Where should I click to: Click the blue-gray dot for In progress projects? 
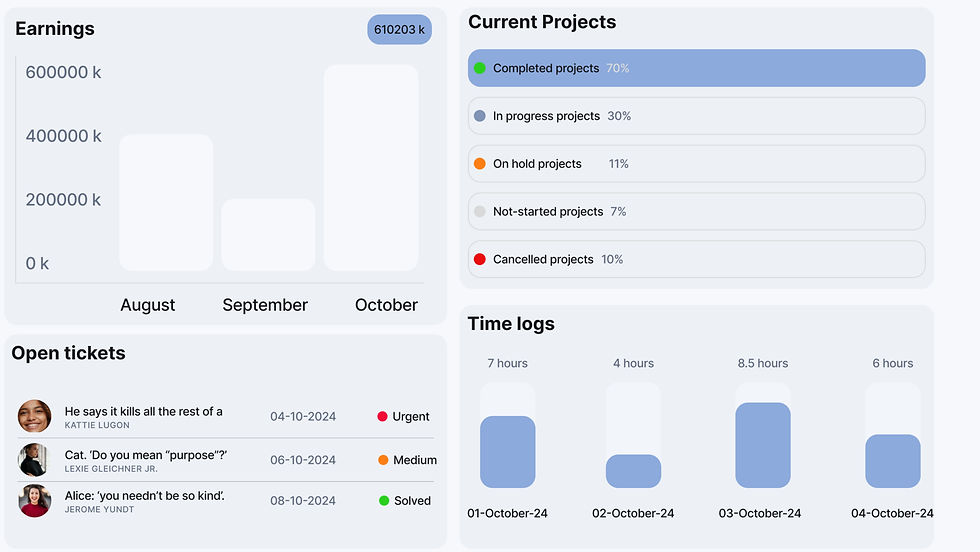click(x=479, y=116)
